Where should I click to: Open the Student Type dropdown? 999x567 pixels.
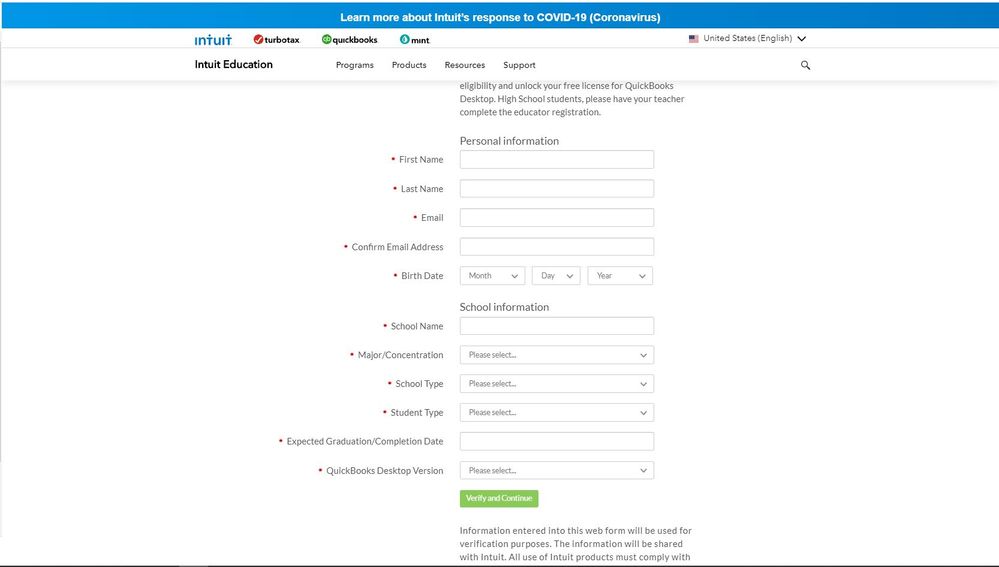click(557, 412)
